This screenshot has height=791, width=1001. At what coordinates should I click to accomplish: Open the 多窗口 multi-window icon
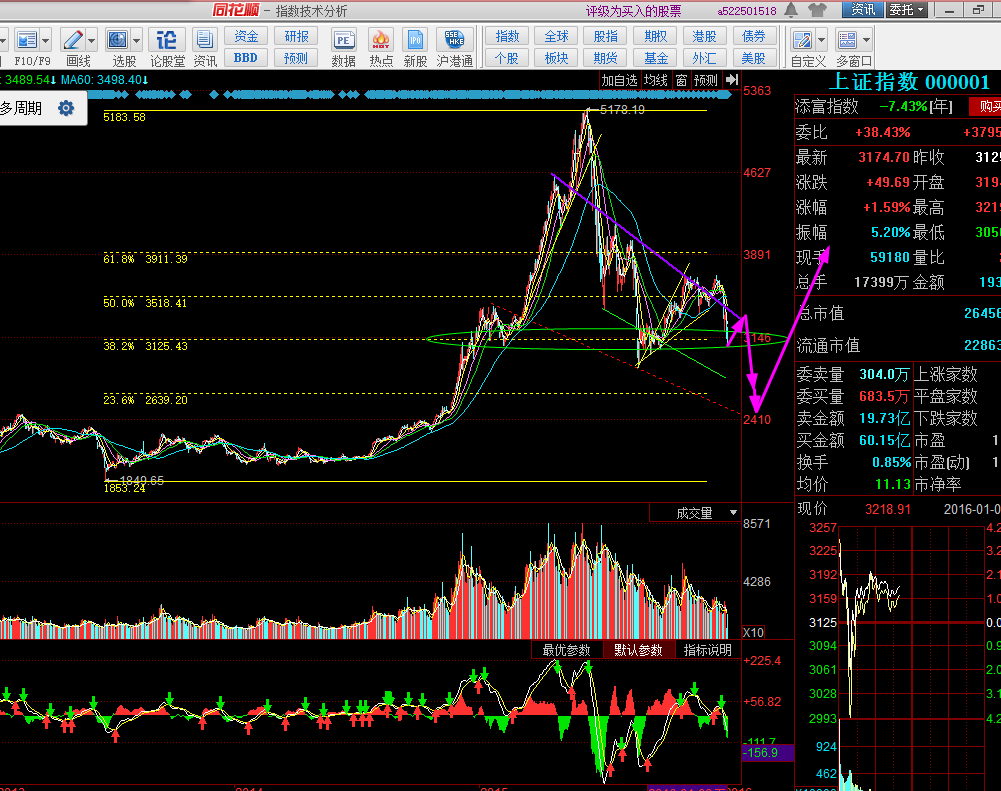pyautogui.click(x=847, y=40)
